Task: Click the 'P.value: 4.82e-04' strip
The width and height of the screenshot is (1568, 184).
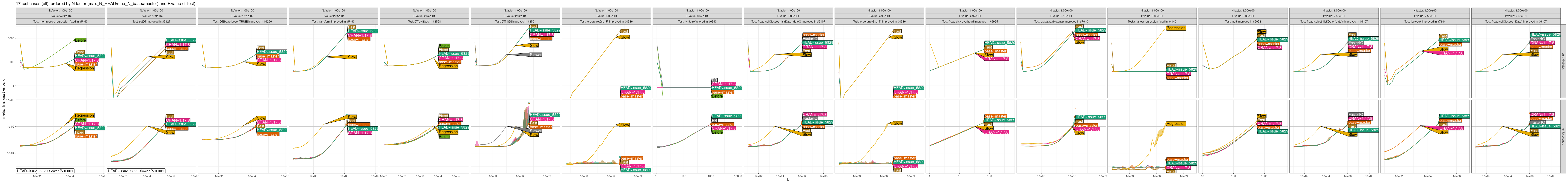Action: point(60,16)
